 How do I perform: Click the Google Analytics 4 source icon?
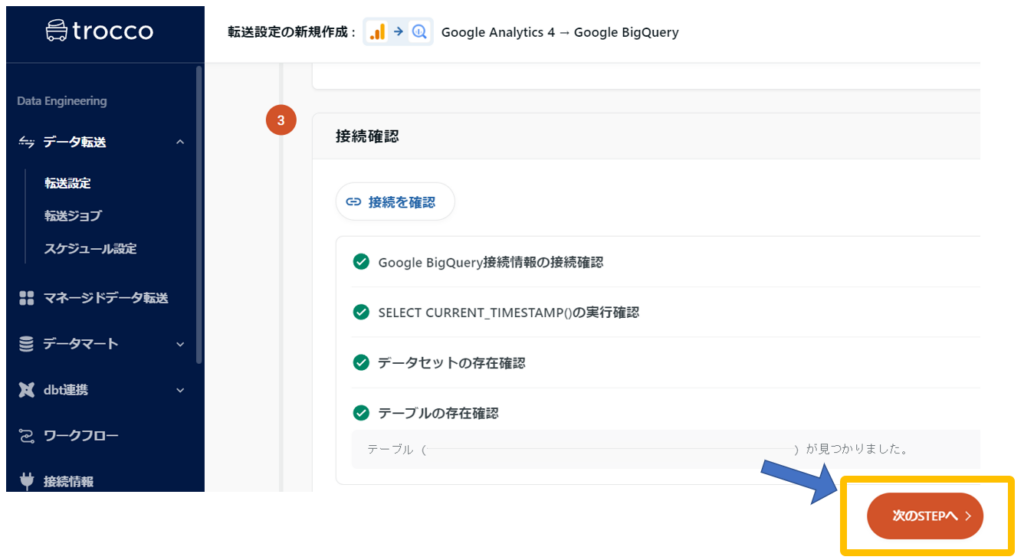point(377,32)
